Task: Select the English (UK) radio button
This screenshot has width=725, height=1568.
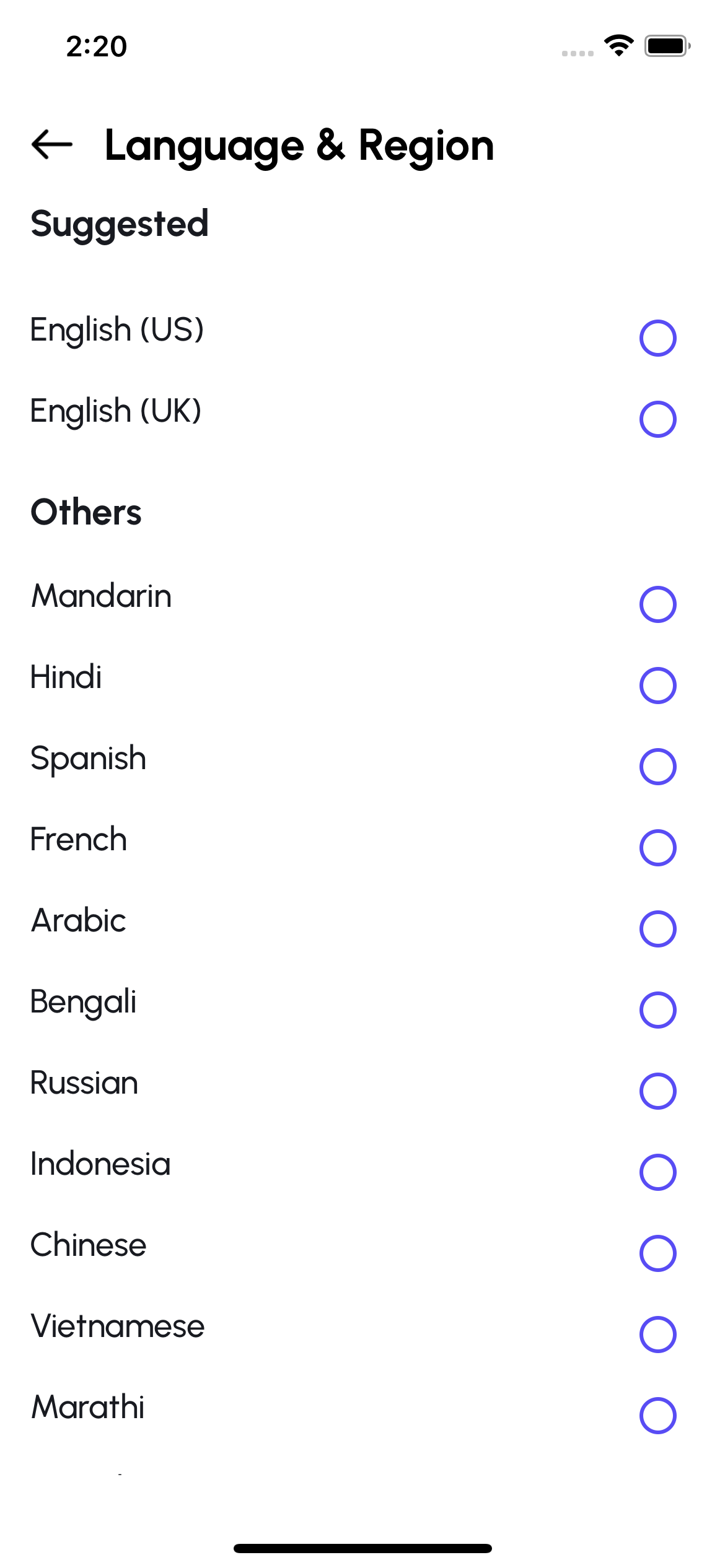Action: click(657, 419)
